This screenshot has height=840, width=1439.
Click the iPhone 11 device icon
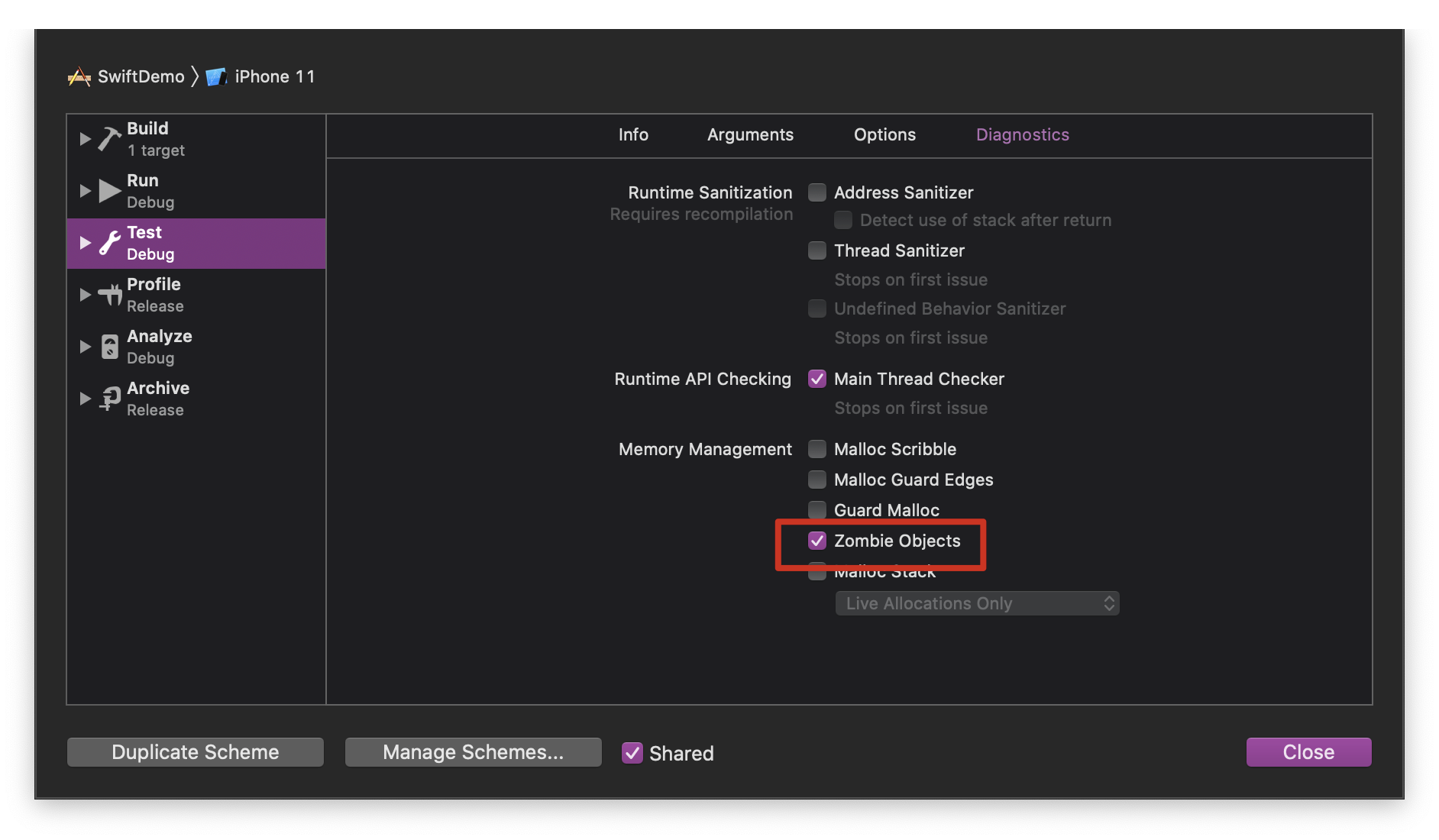[216, 77]
